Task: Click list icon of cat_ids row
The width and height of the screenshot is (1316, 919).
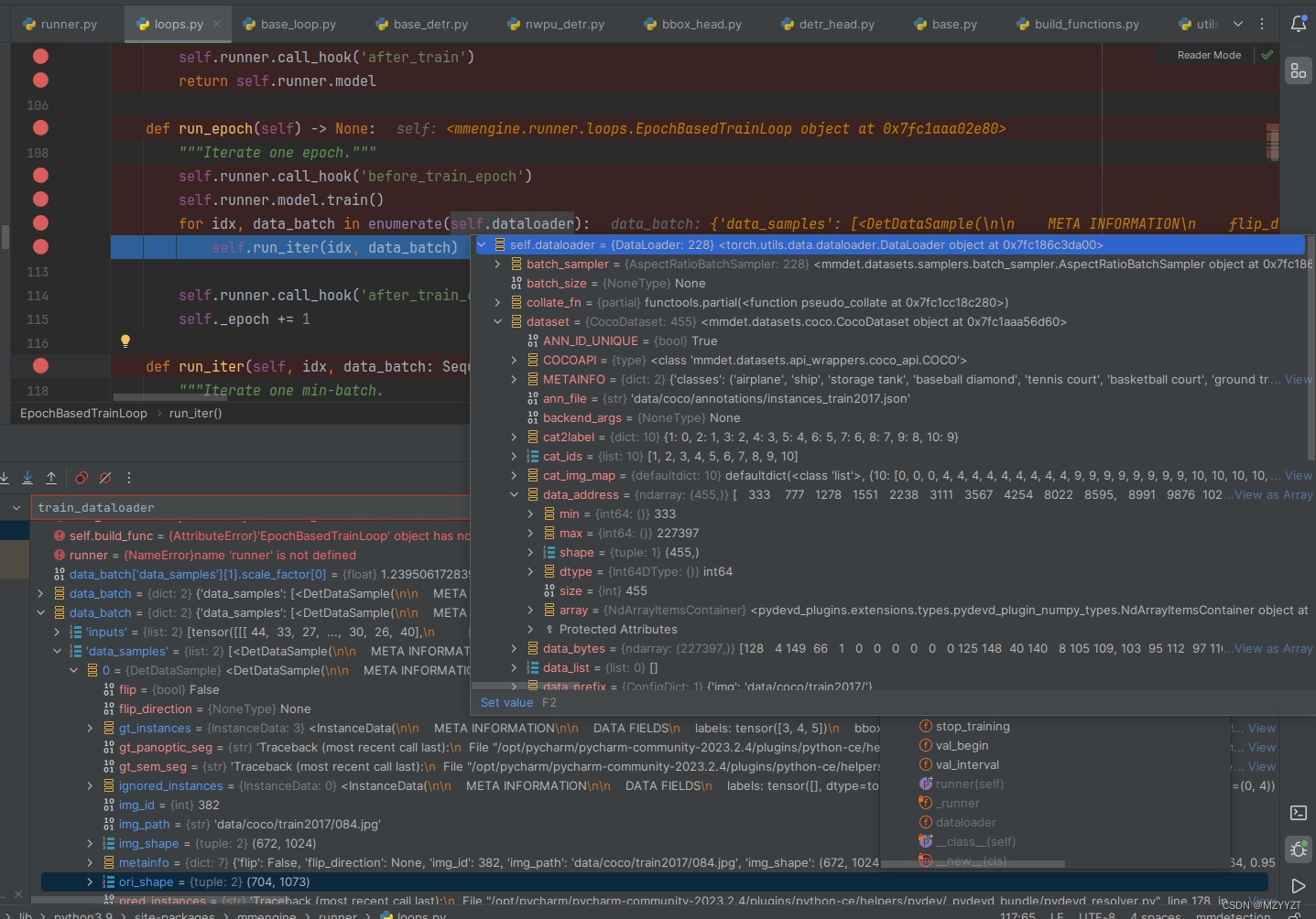Action: 533,456
